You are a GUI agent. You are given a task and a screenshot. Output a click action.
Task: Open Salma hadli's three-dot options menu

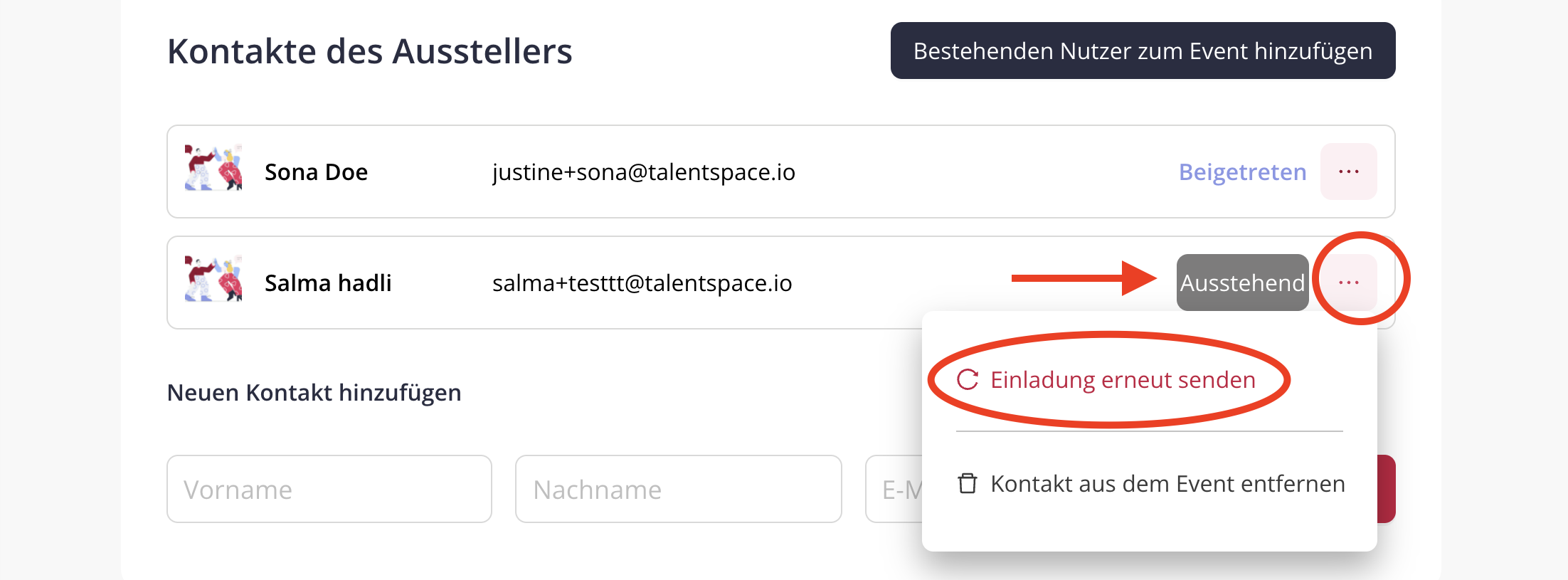1348,283
